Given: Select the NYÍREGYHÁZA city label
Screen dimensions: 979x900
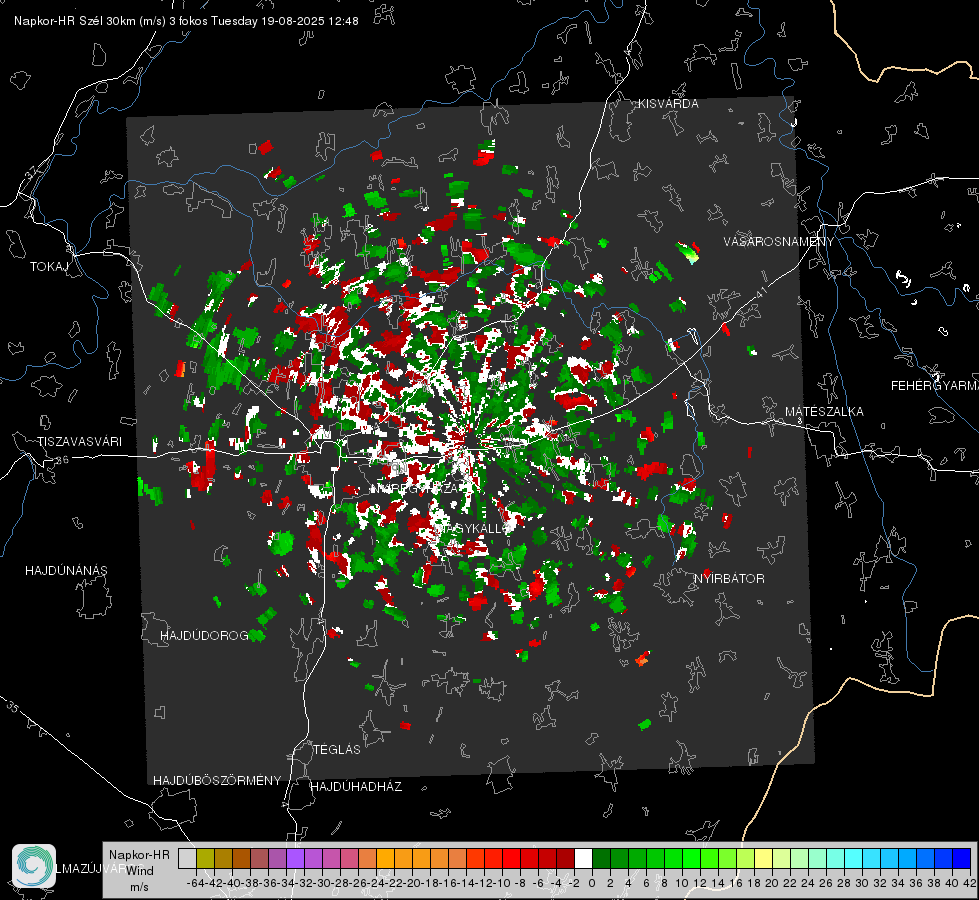Looking at the screenshot, I should [x=415, y=488].
